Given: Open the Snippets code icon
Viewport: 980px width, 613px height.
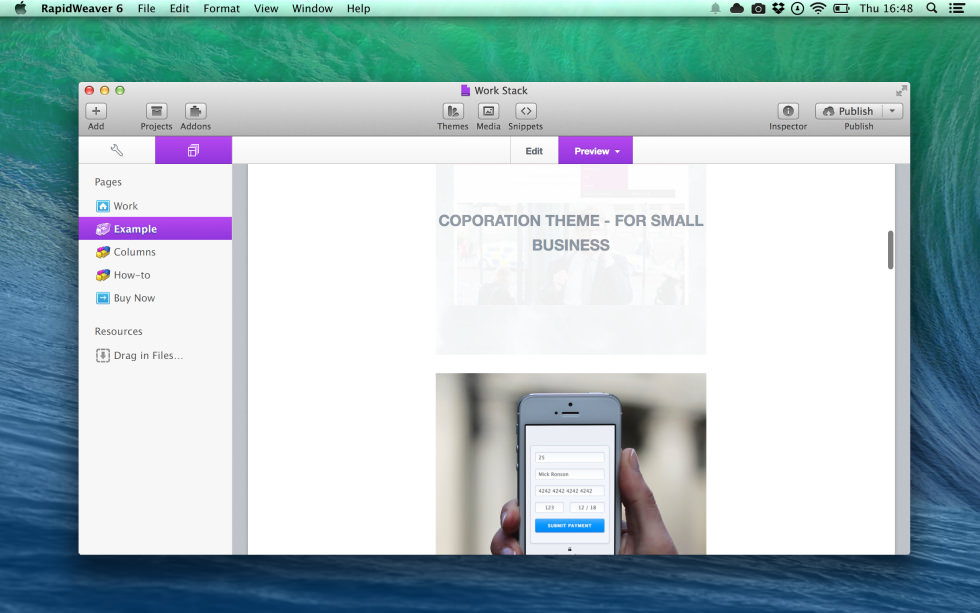Looking at the screenshot, I should click(526, 111).
